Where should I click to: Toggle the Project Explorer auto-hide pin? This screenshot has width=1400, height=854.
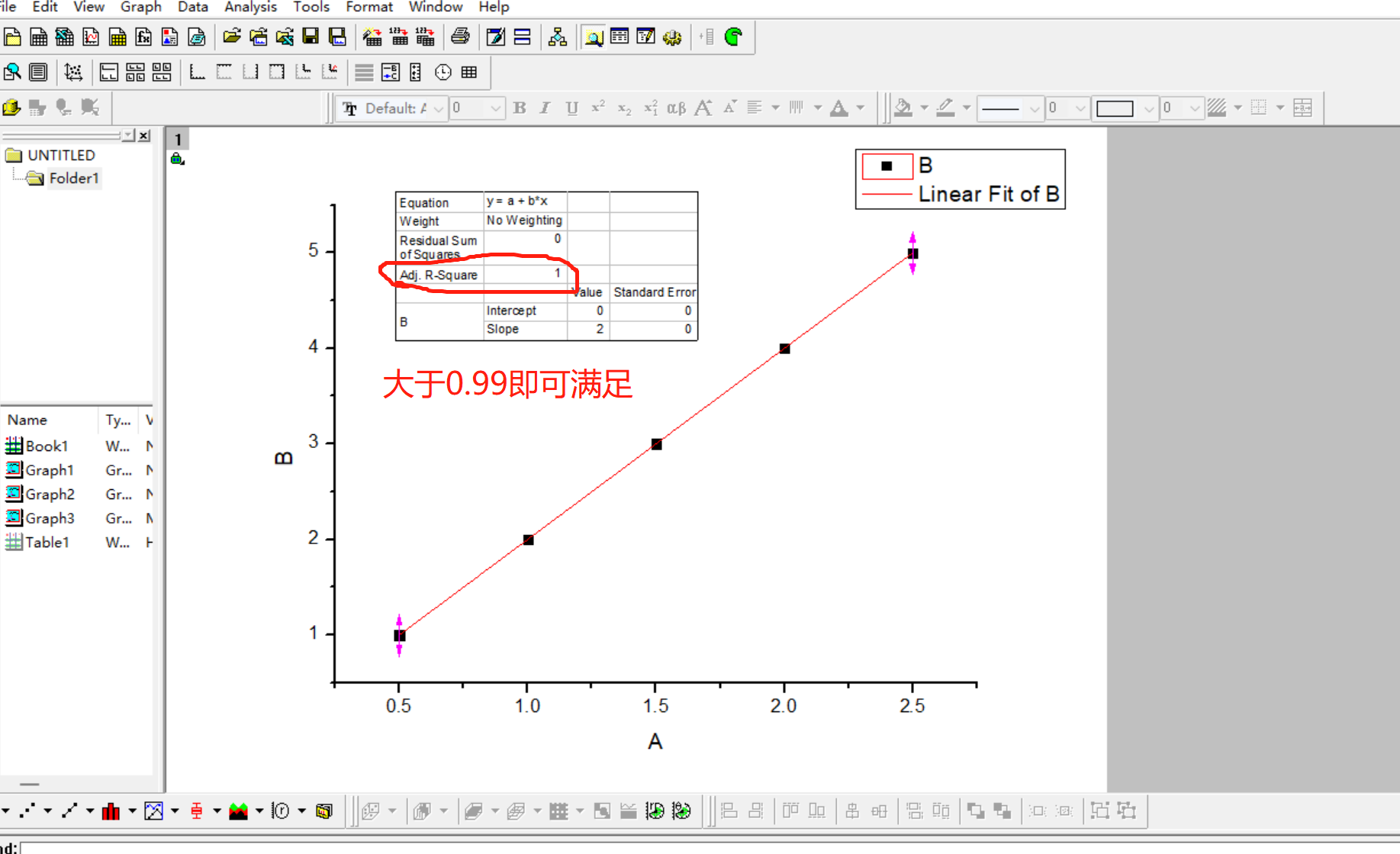(129, 135)
